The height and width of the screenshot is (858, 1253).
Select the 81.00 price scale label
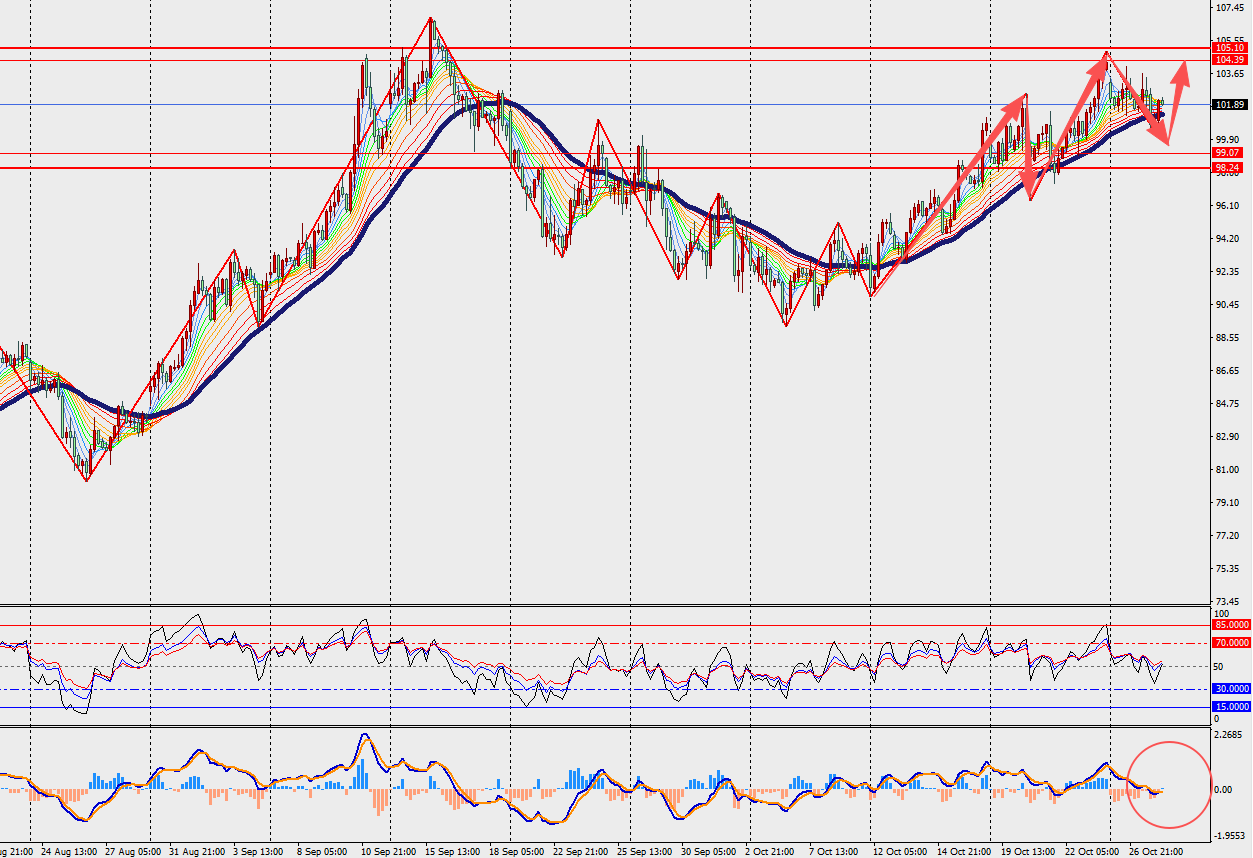1229,470
